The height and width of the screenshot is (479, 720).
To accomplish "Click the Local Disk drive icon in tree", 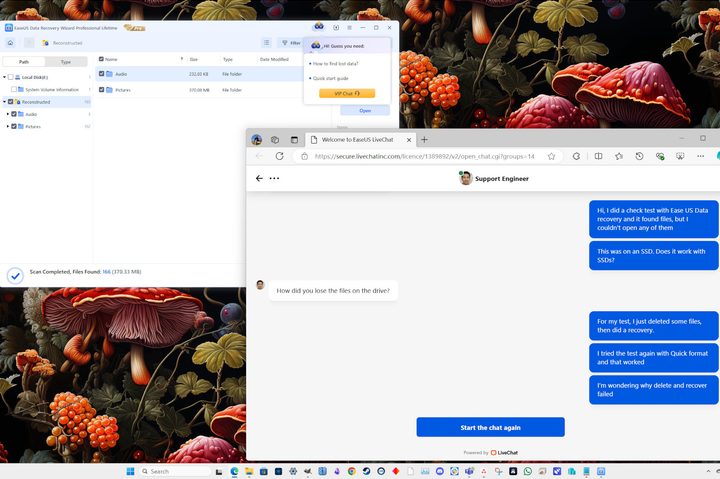I will (17, 77).
